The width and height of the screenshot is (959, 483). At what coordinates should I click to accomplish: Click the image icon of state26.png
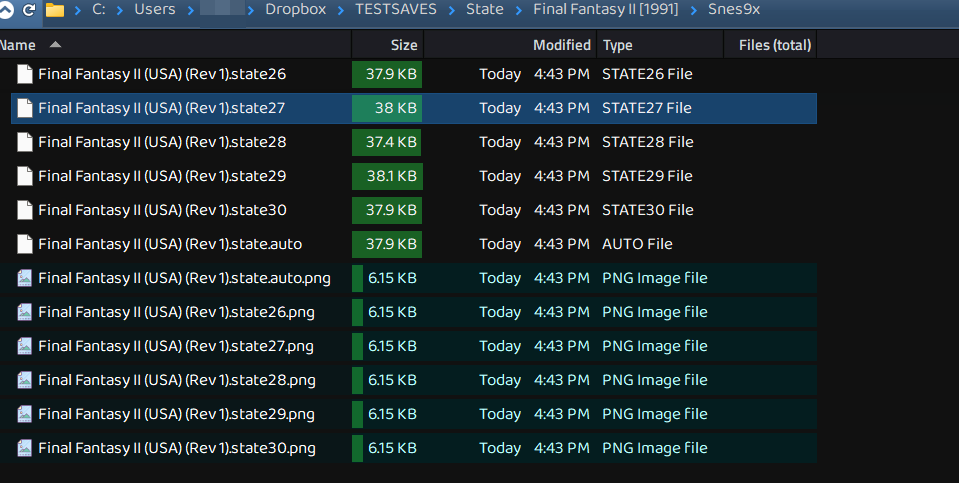tap(25, 312)
